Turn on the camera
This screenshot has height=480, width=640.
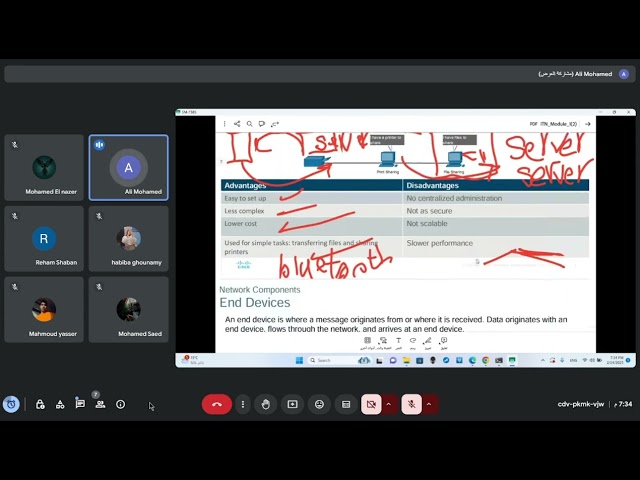click(x=371, y=404)
